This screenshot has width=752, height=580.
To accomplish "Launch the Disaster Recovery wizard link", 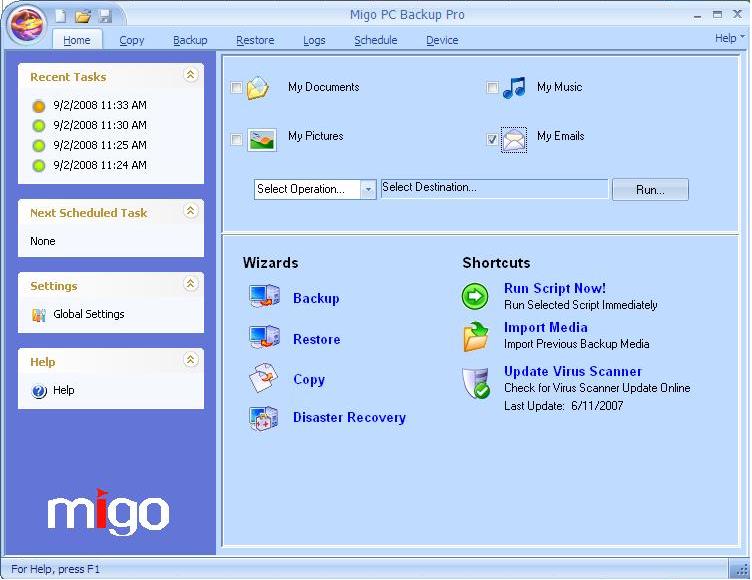I will [x=349, y=417].
